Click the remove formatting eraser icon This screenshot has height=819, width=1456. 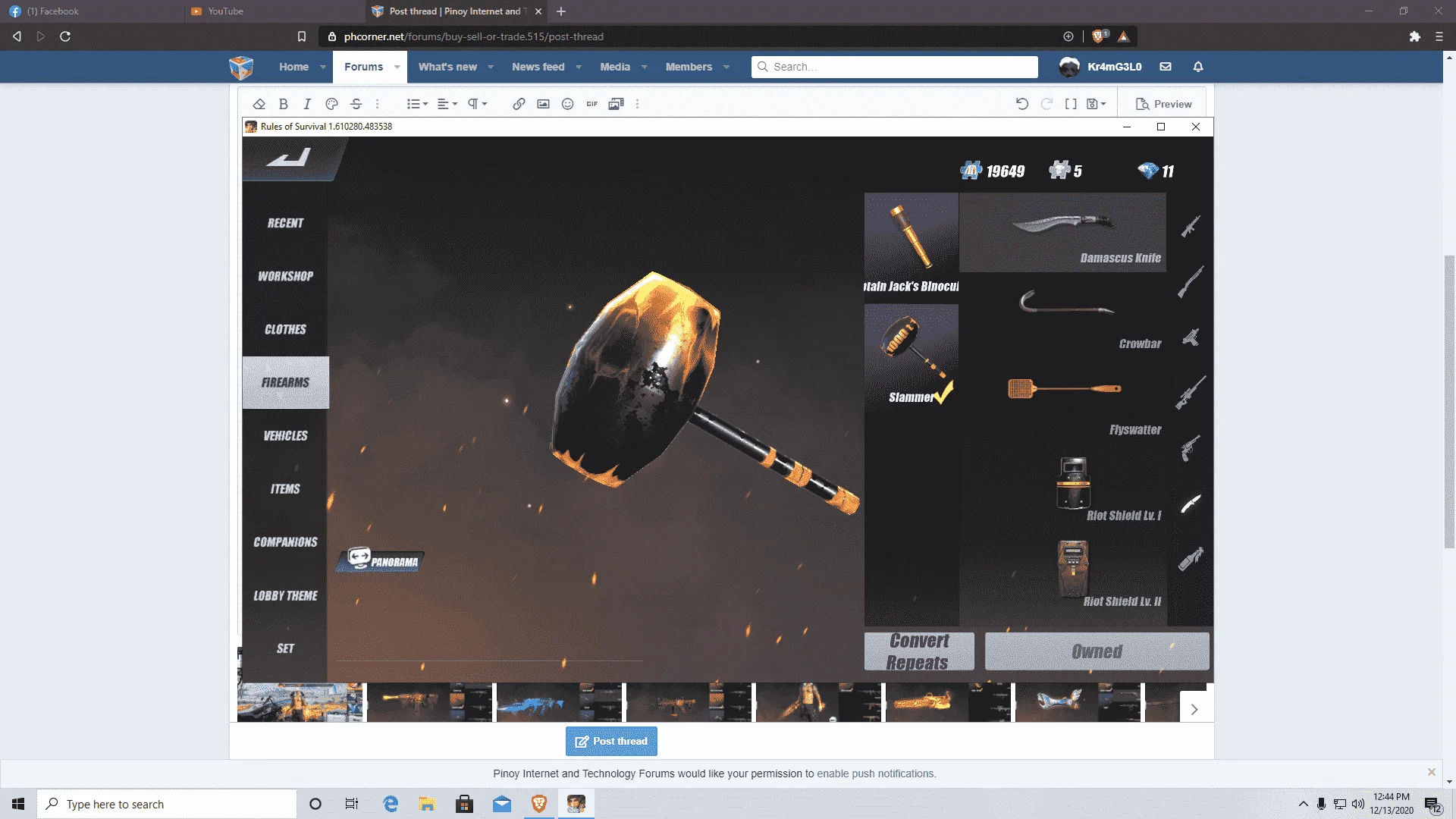click(x=259, y=104)
